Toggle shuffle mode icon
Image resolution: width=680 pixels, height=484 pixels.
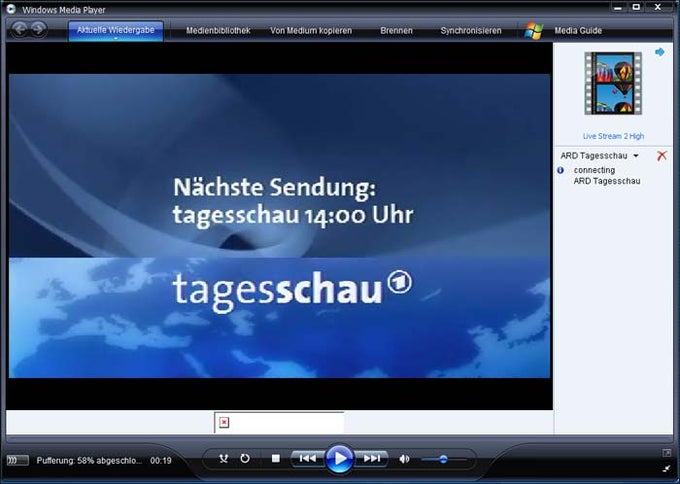click(x=224, y=458)
